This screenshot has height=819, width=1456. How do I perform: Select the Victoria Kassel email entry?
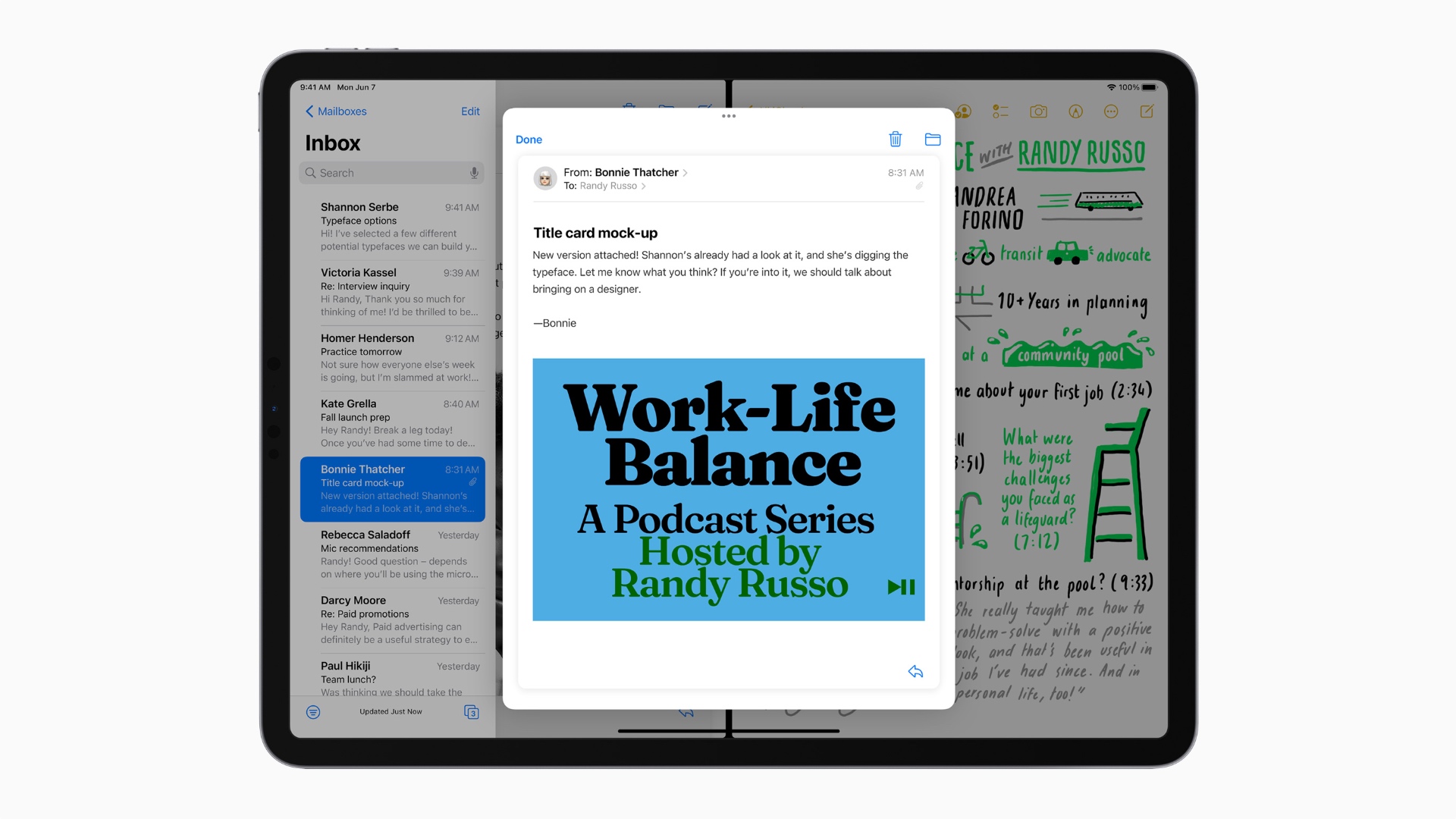tap(390, 290)
